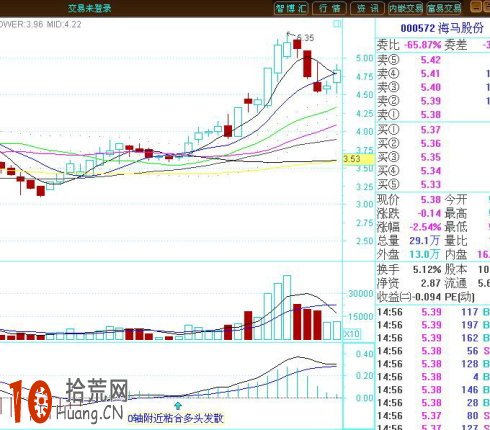This screenshot has height=430, width=490.
Task: Click the 外盘 value 13.0万
Action: [425, 255]
